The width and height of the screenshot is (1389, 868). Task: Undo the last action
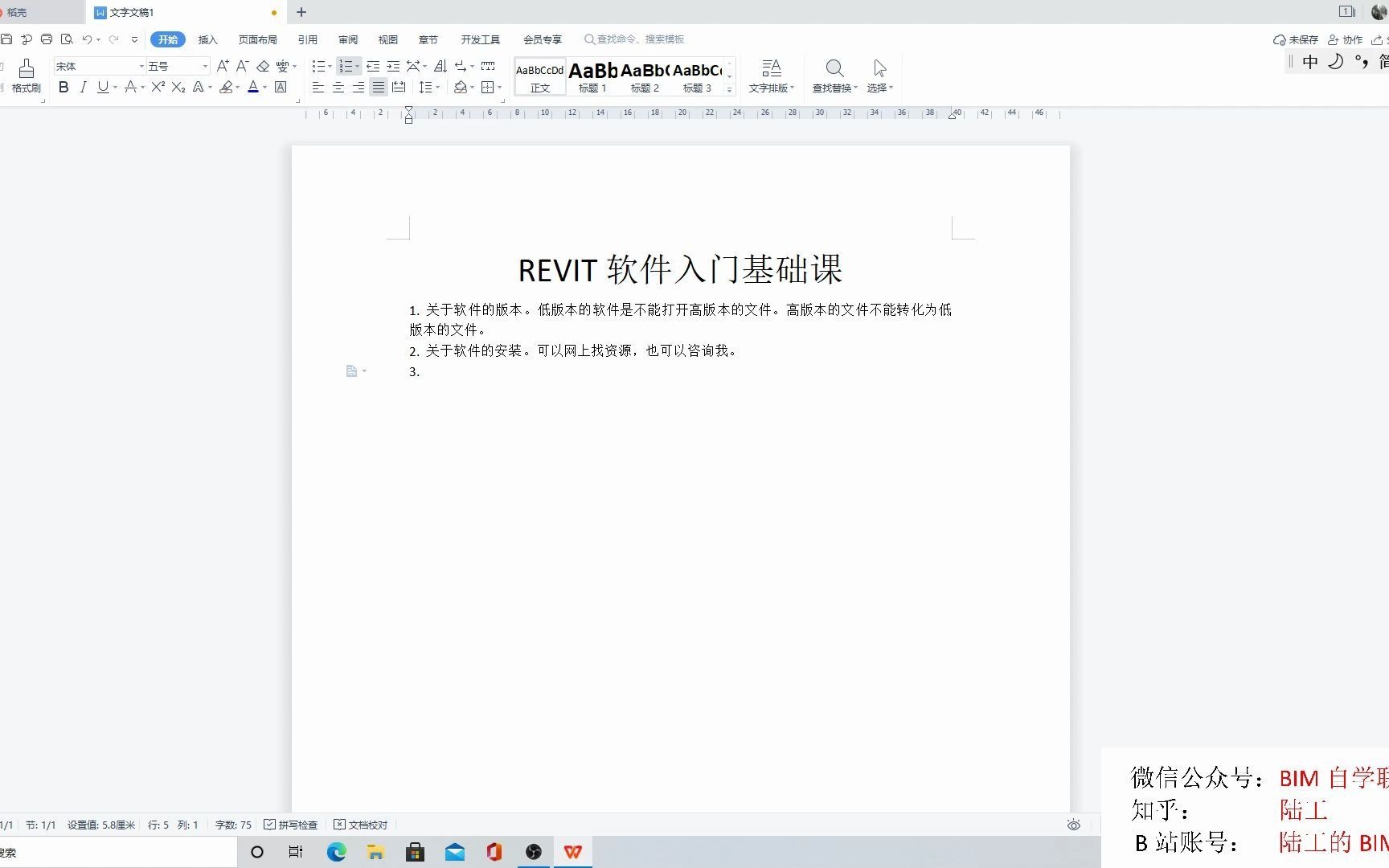pyautogui.click(x=87, y=39)
